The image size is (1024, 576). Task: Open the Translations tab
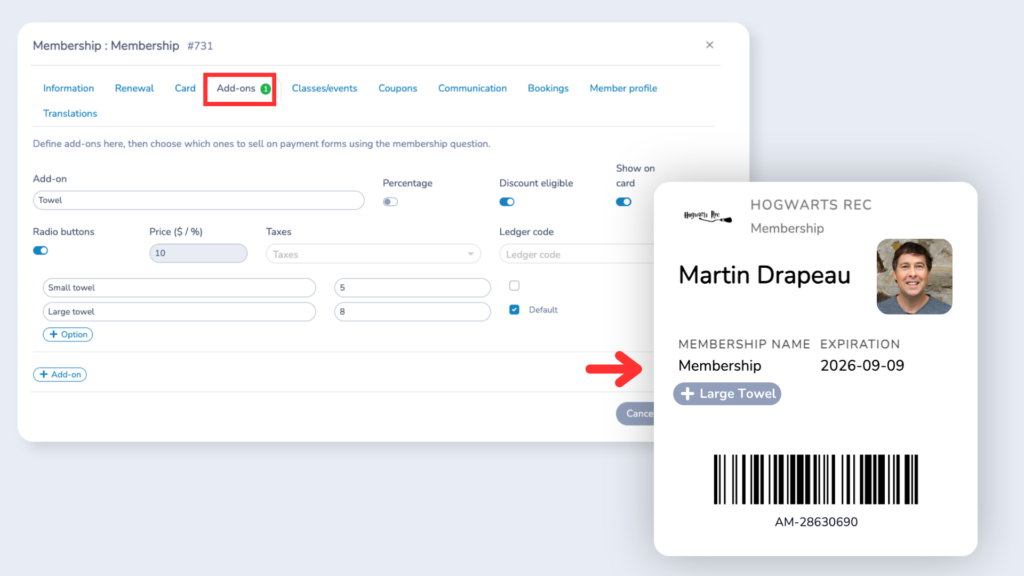click(70, 114)
